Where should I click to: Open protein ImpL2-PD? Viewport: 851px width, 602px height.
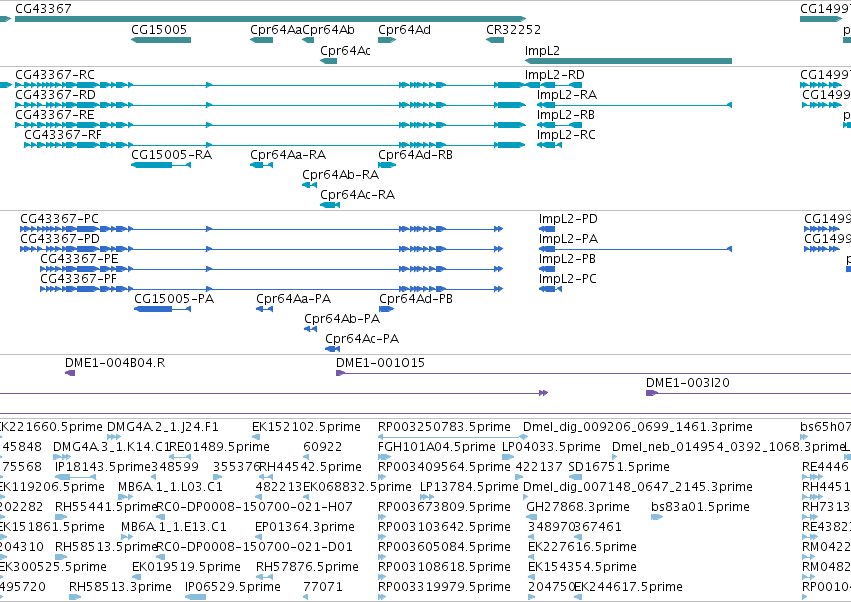tap(568, 219)
